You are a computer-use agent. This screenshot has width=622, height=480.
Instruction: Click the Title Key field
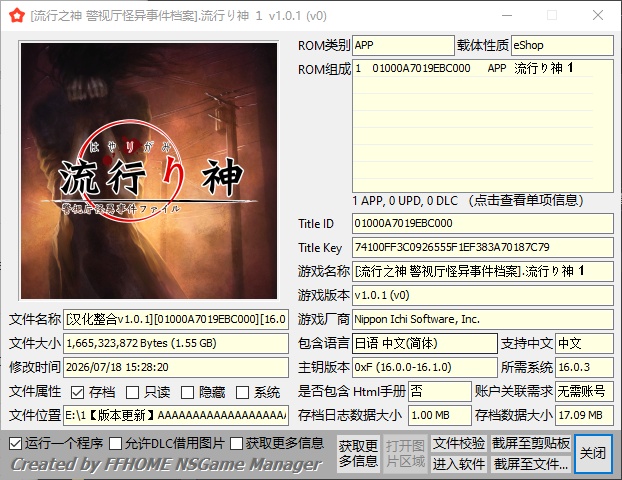click(483, 248)
